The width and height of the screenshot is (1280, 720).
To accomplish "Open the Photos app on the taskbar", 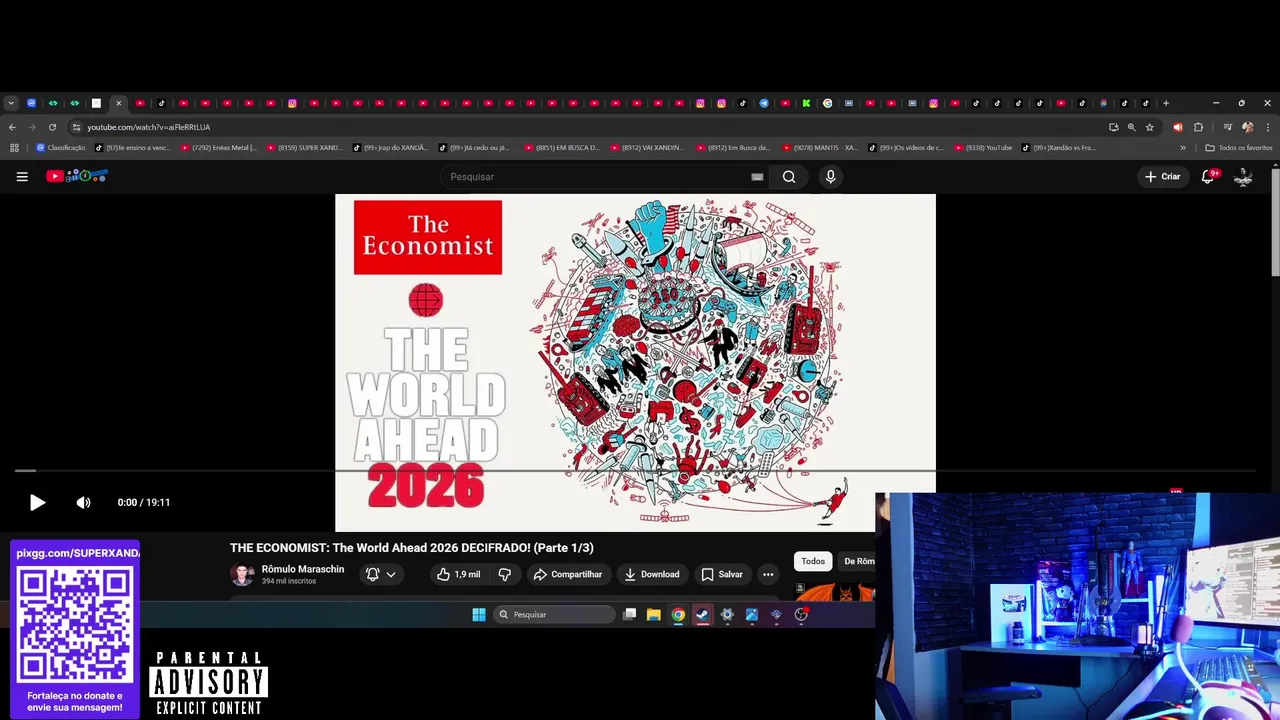I will click(x=752, y=615).
